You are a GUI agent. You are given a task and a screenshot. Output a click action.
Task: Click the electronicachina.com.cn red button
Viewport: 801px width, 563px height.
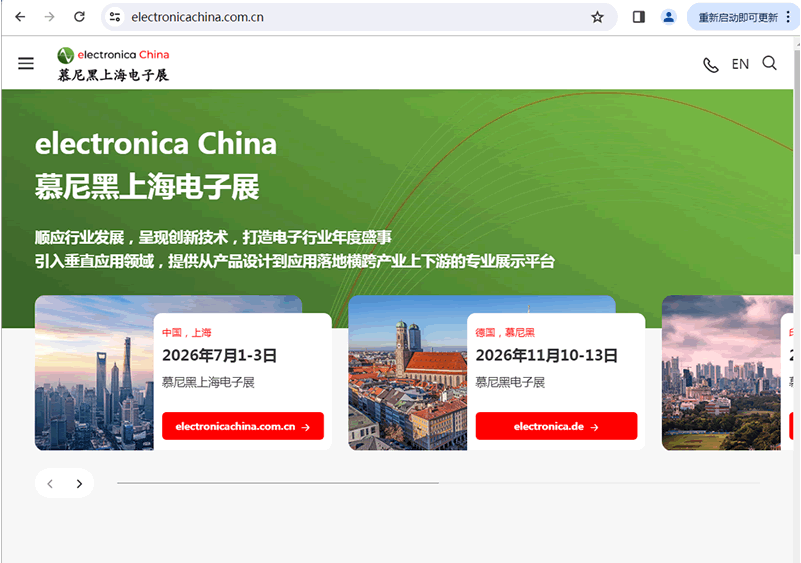pos(243,426)
